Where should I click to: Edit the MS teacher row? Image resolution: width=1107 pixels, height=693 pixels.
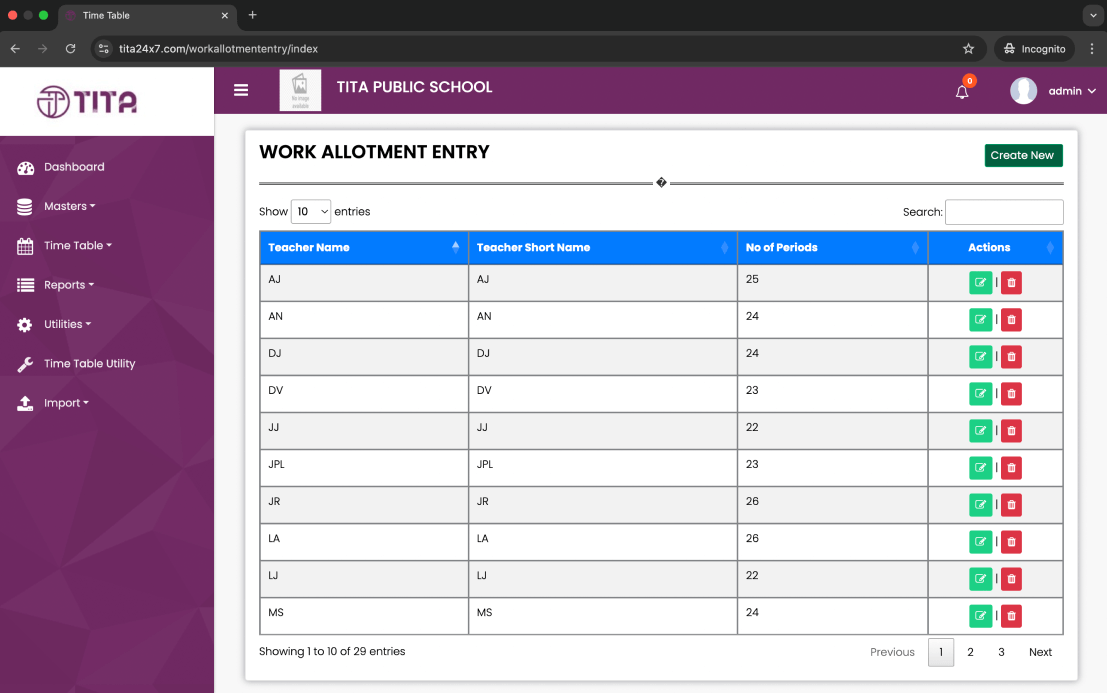(980, 616)
